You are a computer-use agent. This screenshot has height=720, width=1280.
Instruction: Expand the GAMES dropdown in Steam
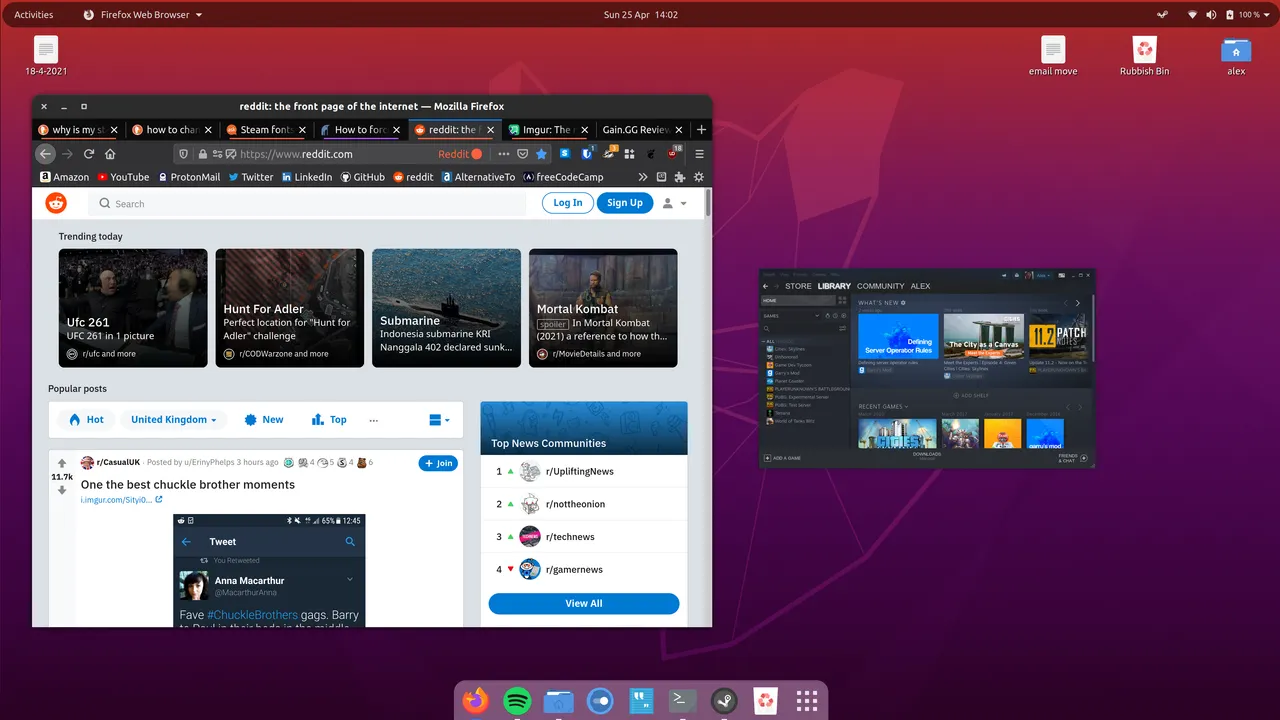(x=817, y=316)
